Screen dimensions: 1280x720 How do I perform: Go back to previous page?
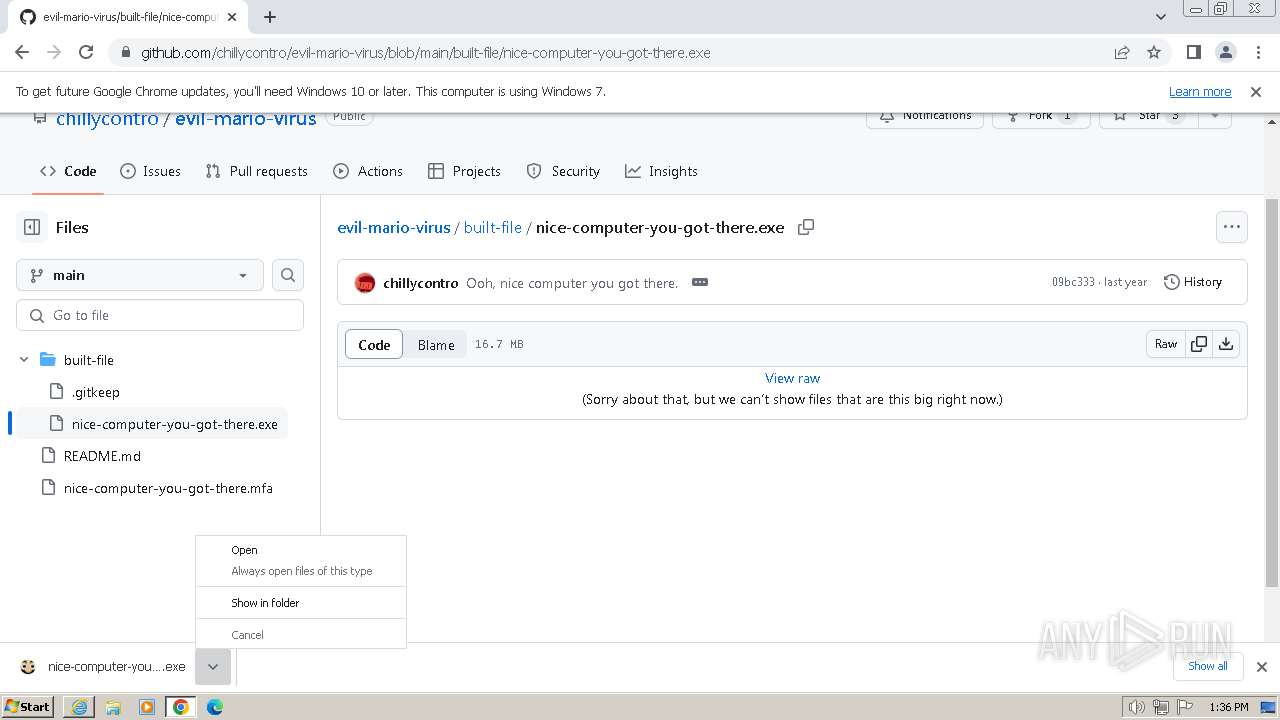(22, 52)
